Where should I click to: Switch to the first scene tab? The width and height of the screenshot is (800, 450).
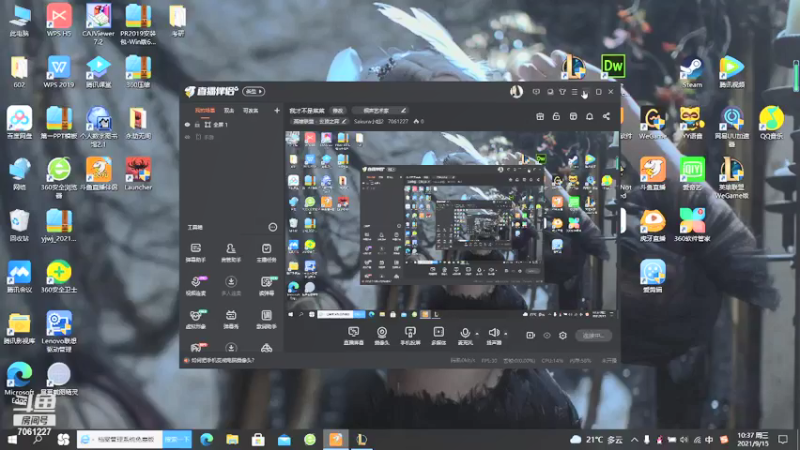click(205, 110)
